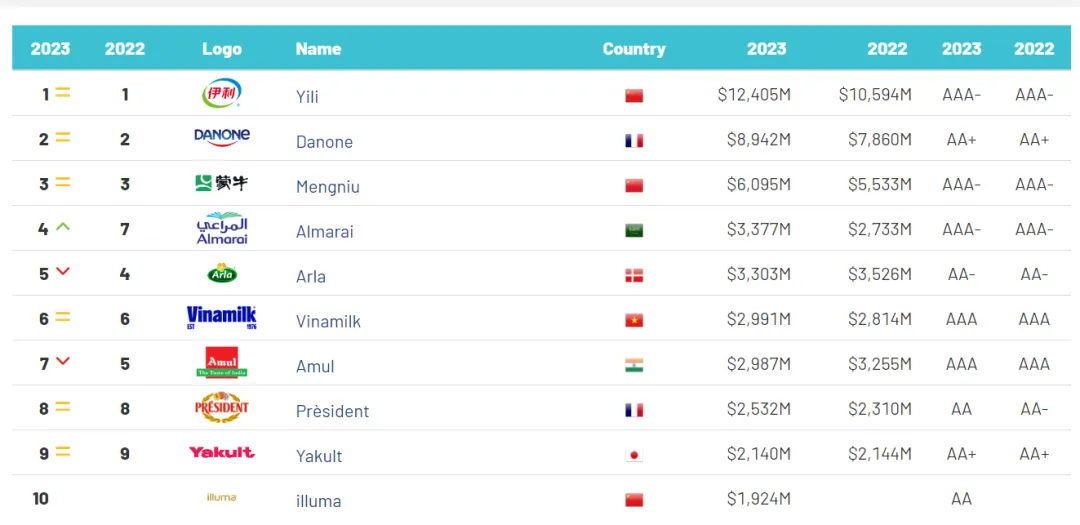Click the Country column header
The height and width of the screenshot is (525, 1080).
pos(633,49)
